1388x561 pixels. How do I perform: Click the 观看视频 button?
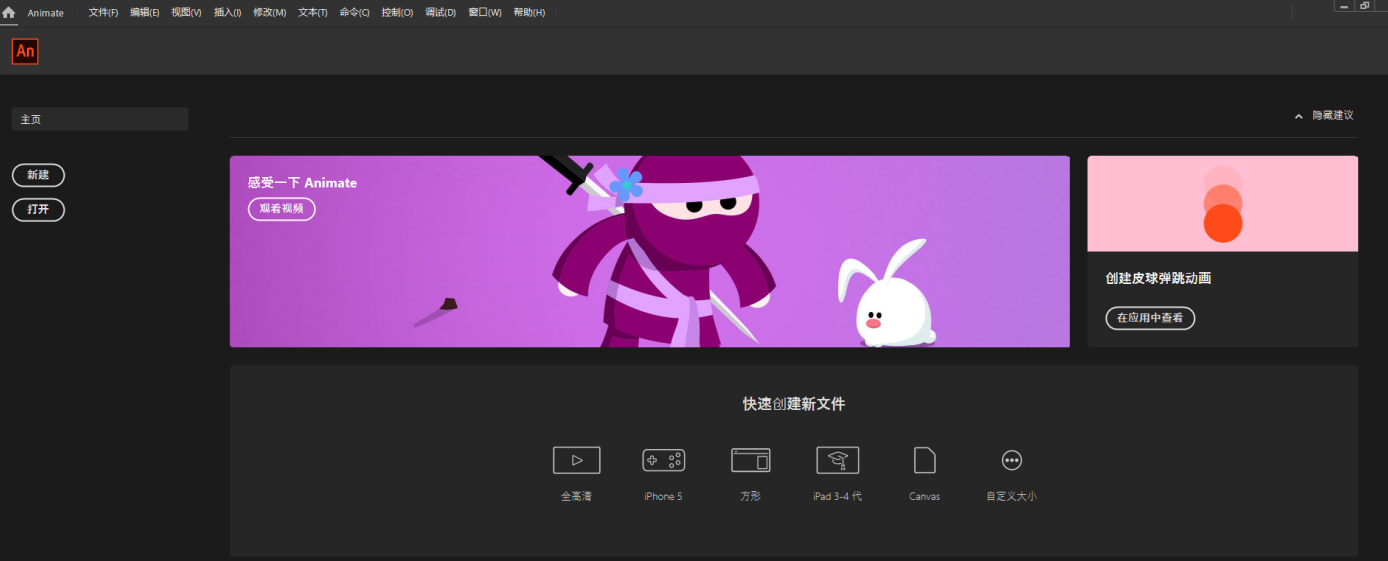[x=282, y=209]
